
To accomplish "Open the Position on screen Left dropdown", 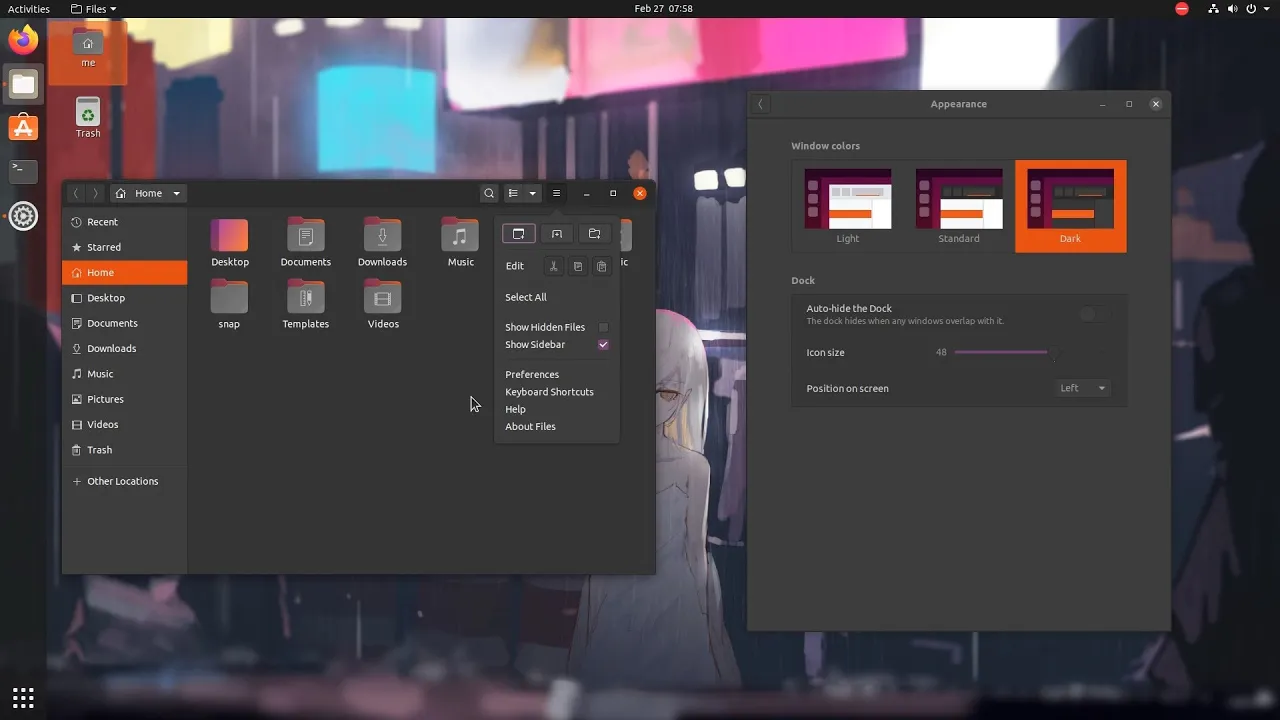I will (x=1083, y=388).
